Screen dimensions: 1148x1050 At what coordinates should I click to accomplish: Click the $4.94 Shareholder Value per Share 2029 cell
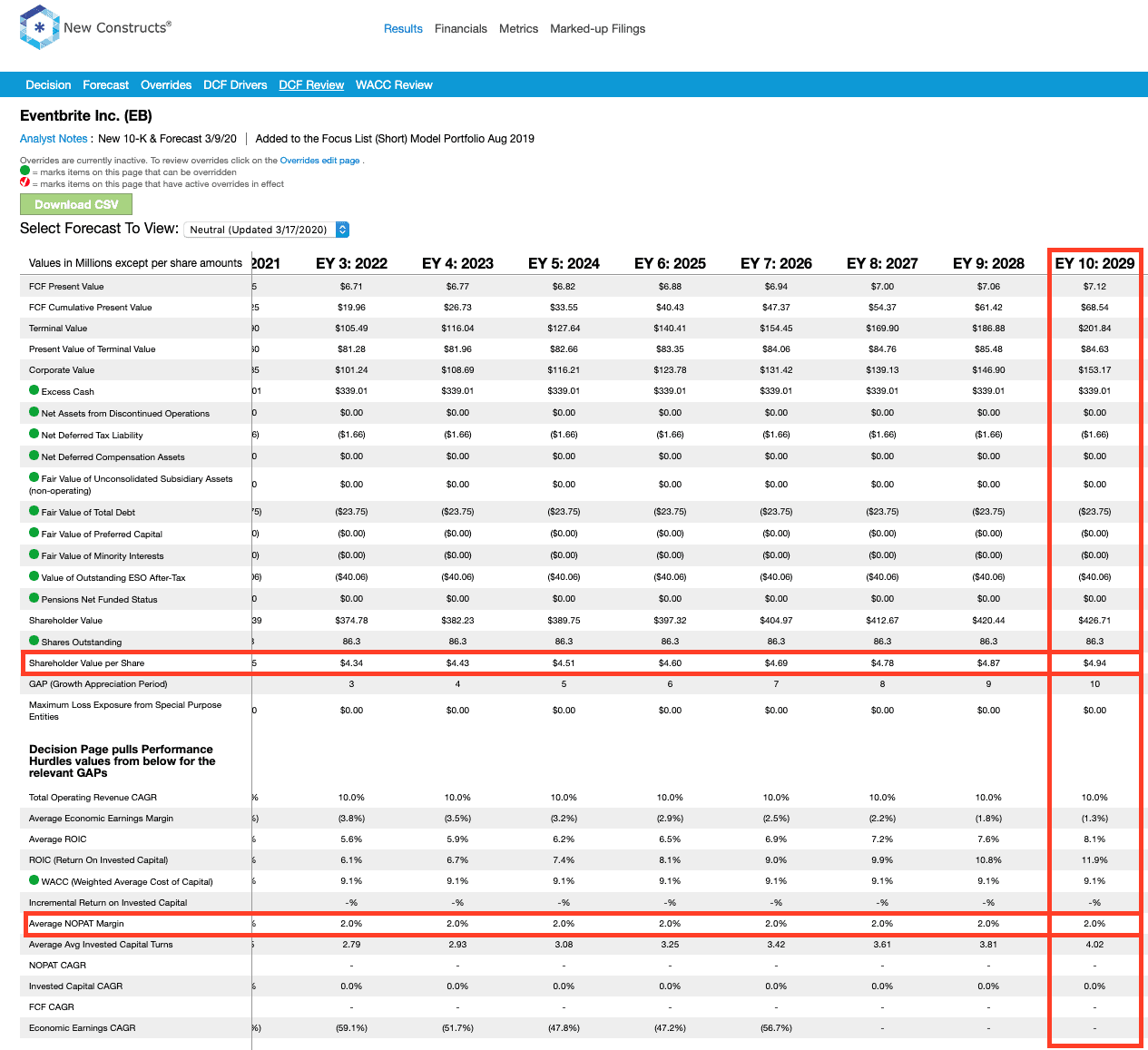(x=1094, y=662)
